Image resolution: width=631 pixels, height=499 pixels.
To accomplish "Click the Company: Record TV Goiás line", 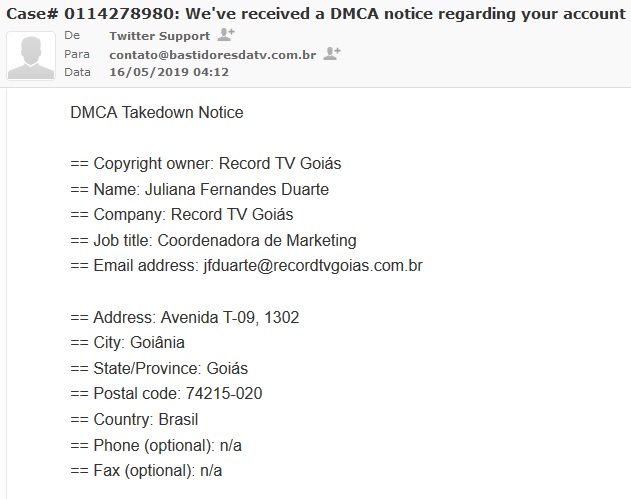I will pyautogui.click(x=182, y=215).
